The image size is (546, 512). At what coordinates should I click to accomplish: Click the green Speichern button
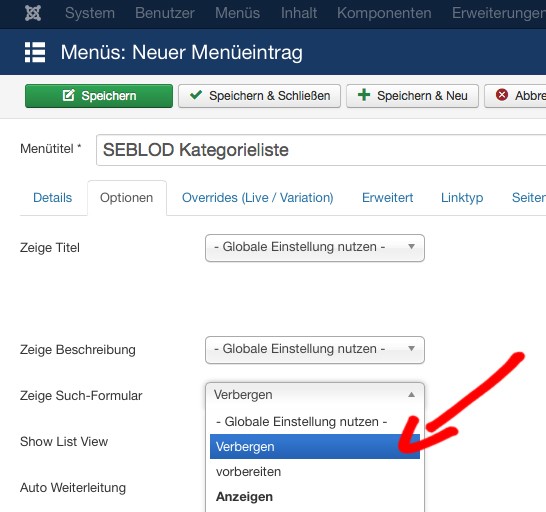point(99,96)
